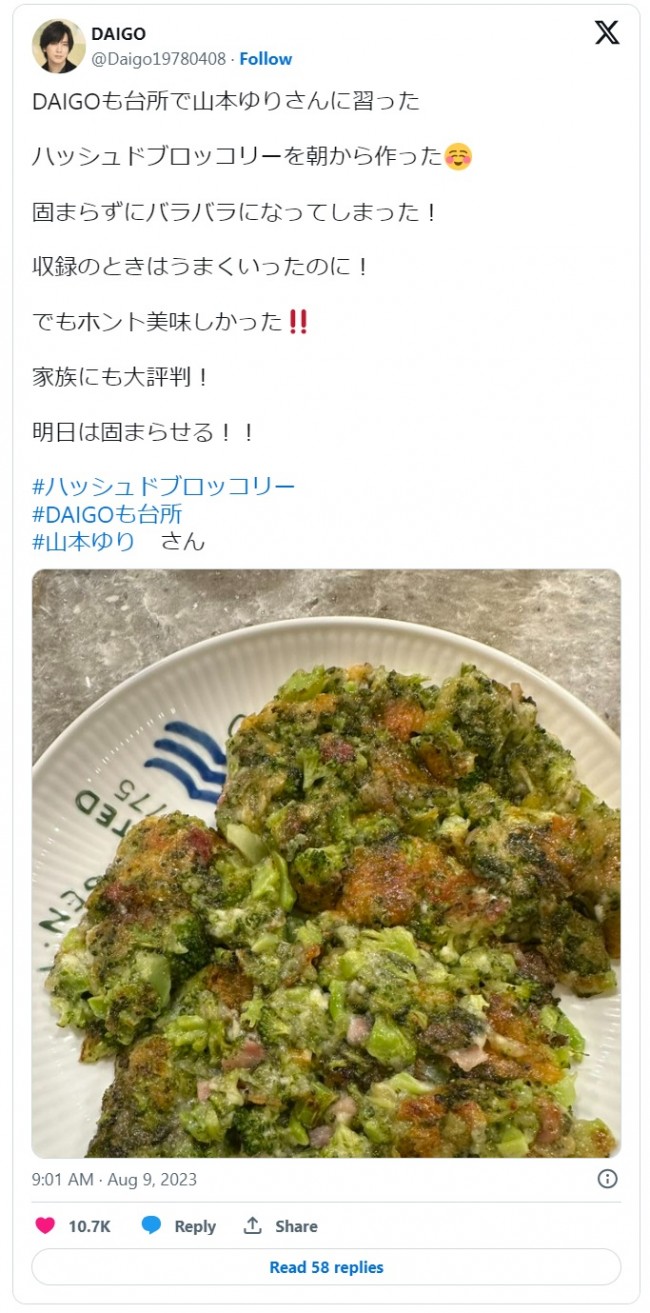Click the red double exclamation emoji
The image size is (650, 1313).
pos(297,322)
